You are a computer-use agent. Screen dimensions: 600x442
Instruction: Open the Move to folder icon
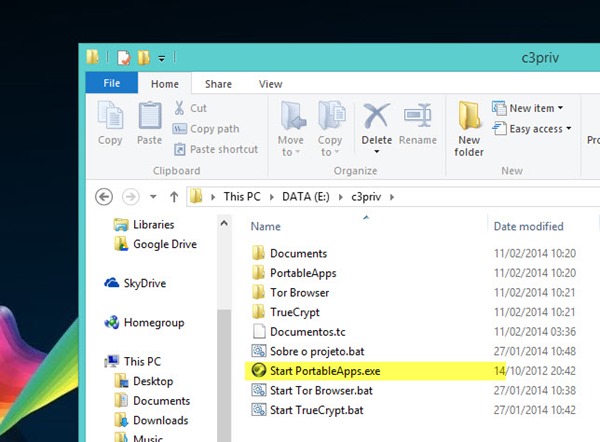click(293, 115)
